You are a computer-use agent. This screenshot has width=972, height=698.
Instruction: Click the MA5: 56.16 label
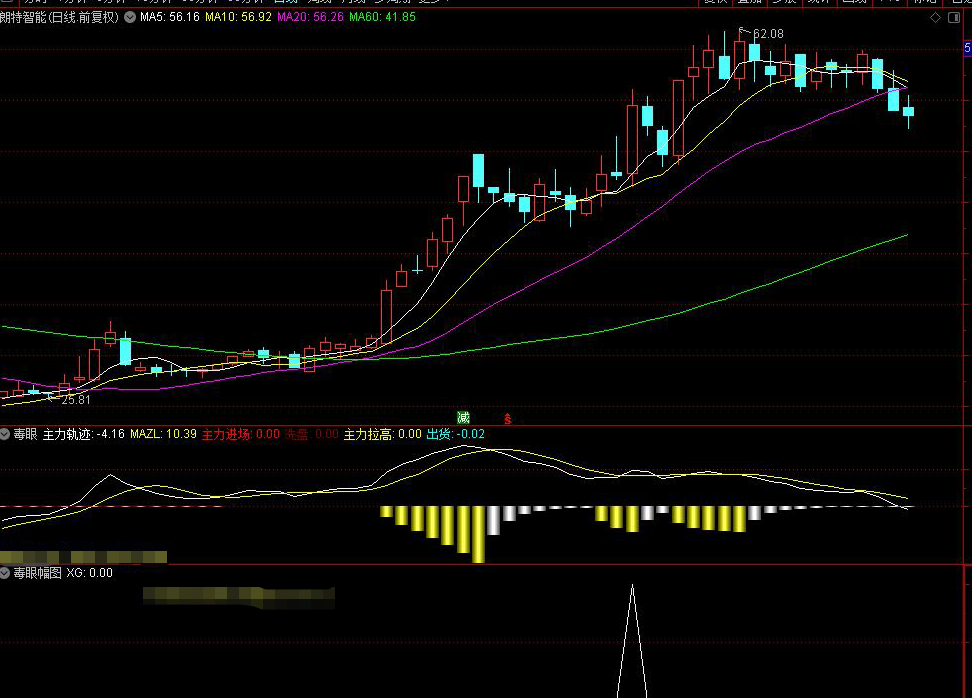170,17
